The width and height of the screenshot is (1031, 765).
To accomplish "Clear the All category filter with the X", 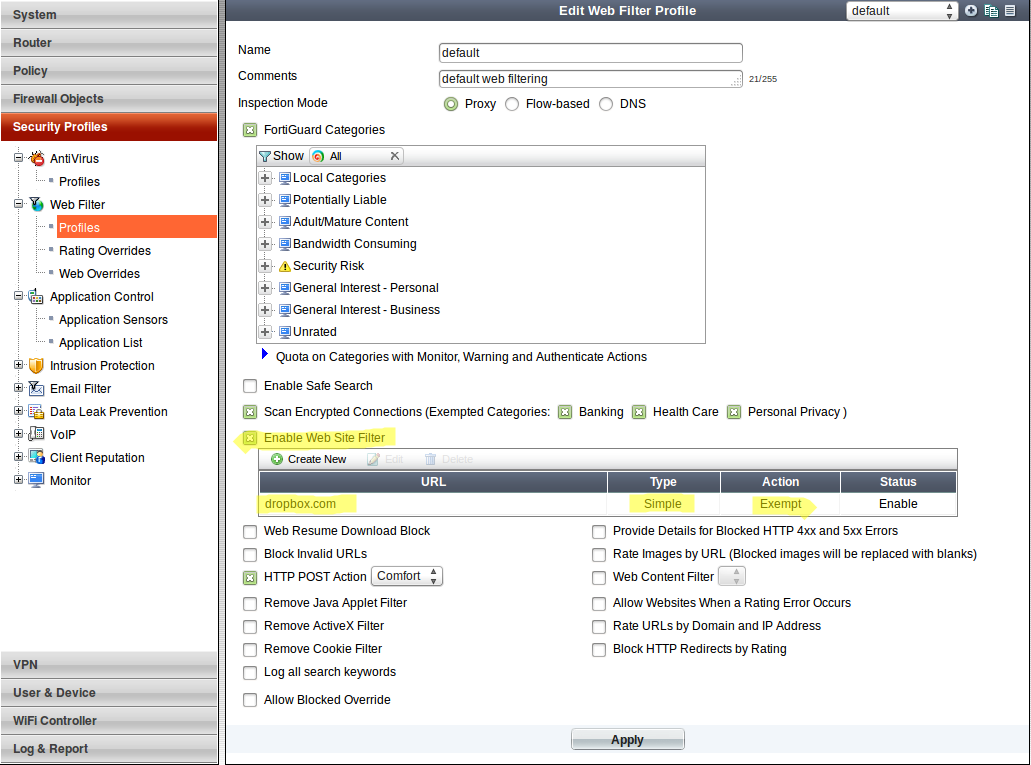I will (x=395, y=155).
